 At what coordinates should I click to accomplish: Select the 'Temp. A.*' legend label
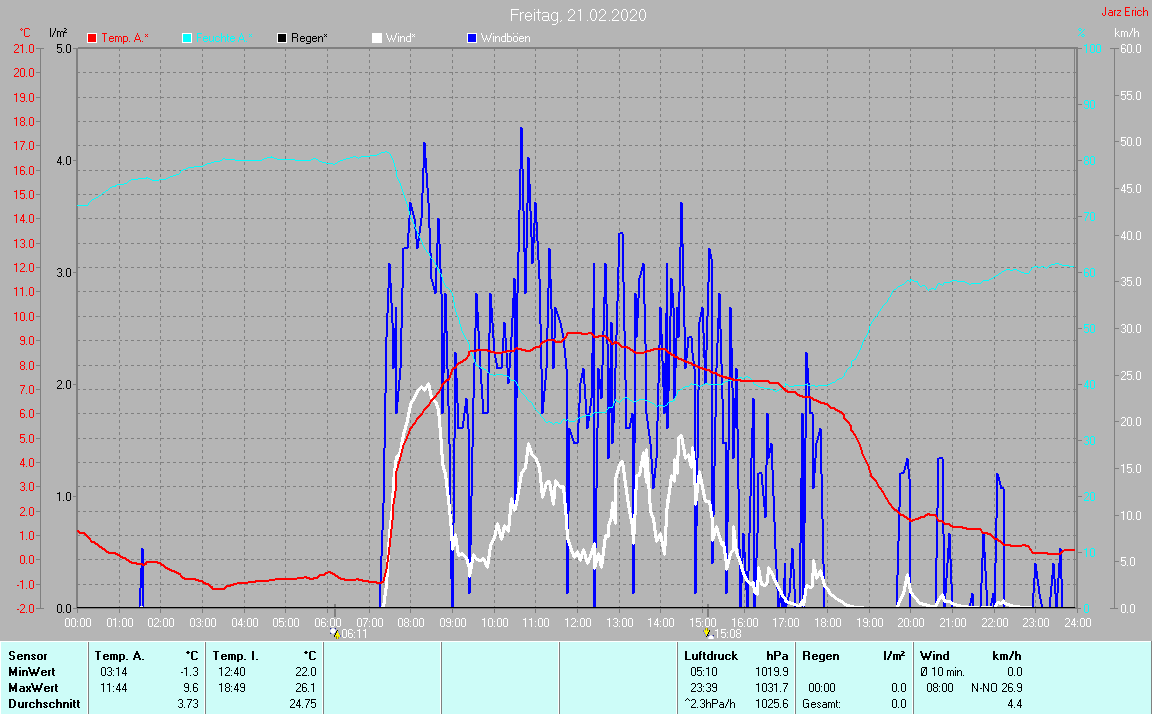tap(125, 38)
